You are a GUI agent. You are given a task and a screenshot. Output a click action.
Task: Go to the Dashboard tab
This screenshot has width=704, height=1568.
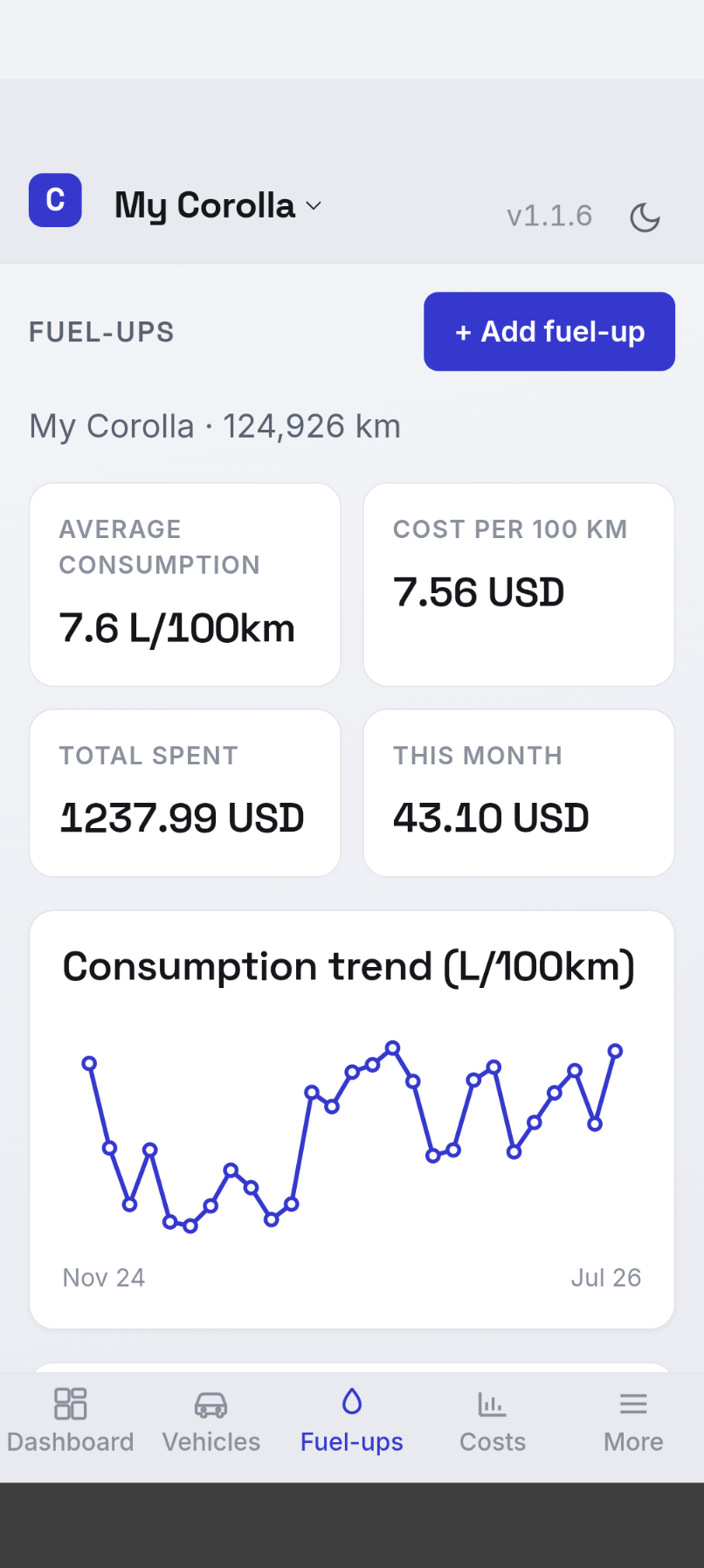click(71, 1420)
